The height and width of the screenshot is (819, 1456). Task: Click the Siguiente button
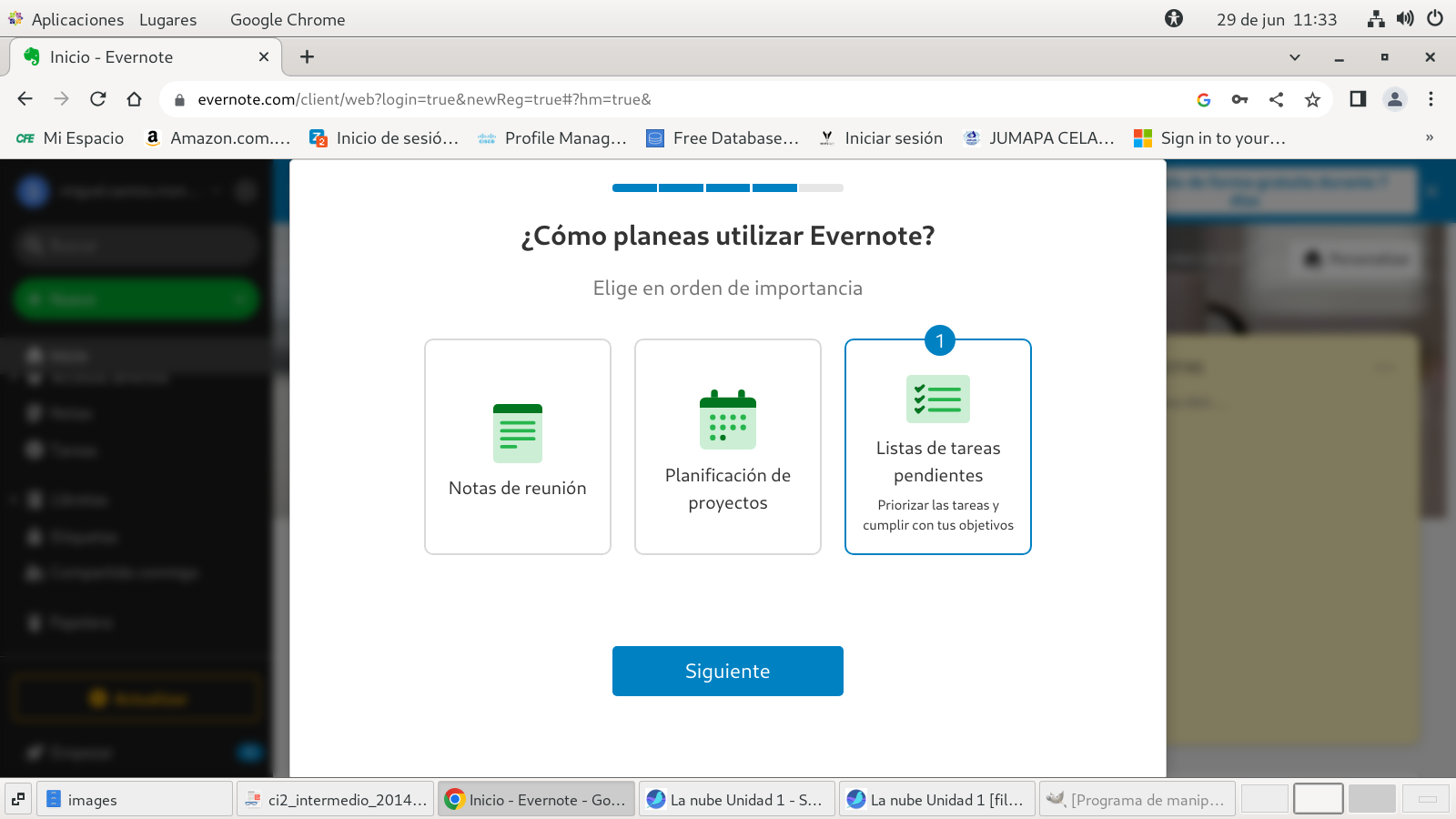tap(727, 671)
